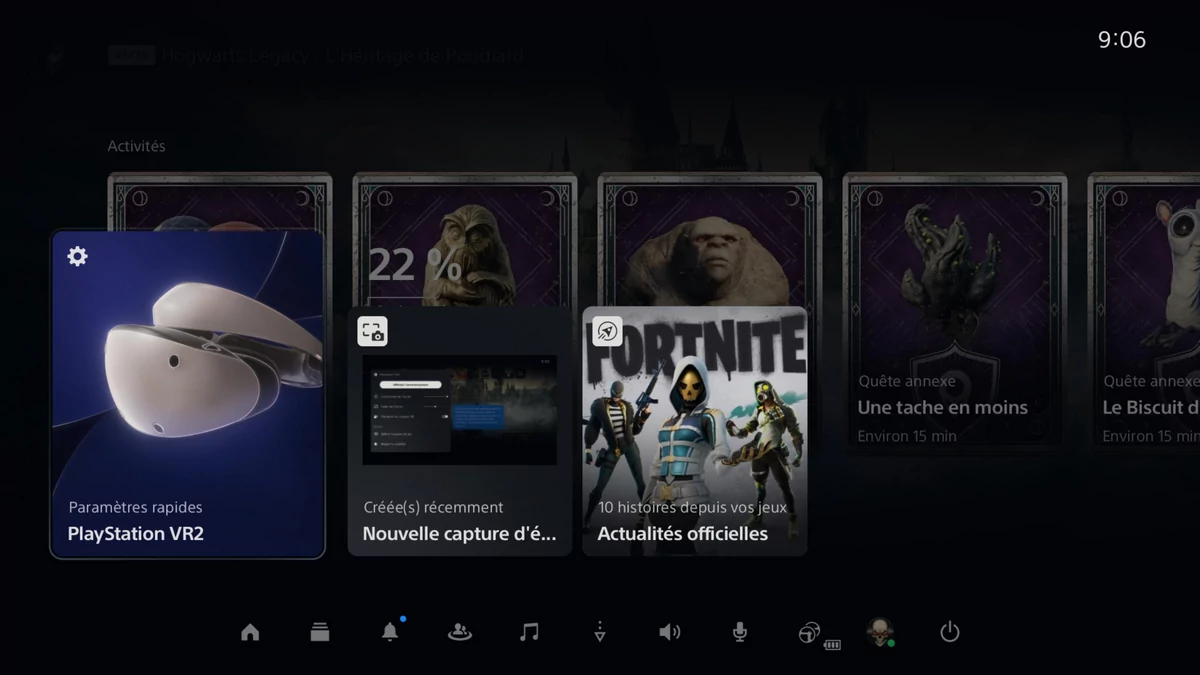
Task: Select the clock showing 9:06
Action: (x=1122, y=40)
